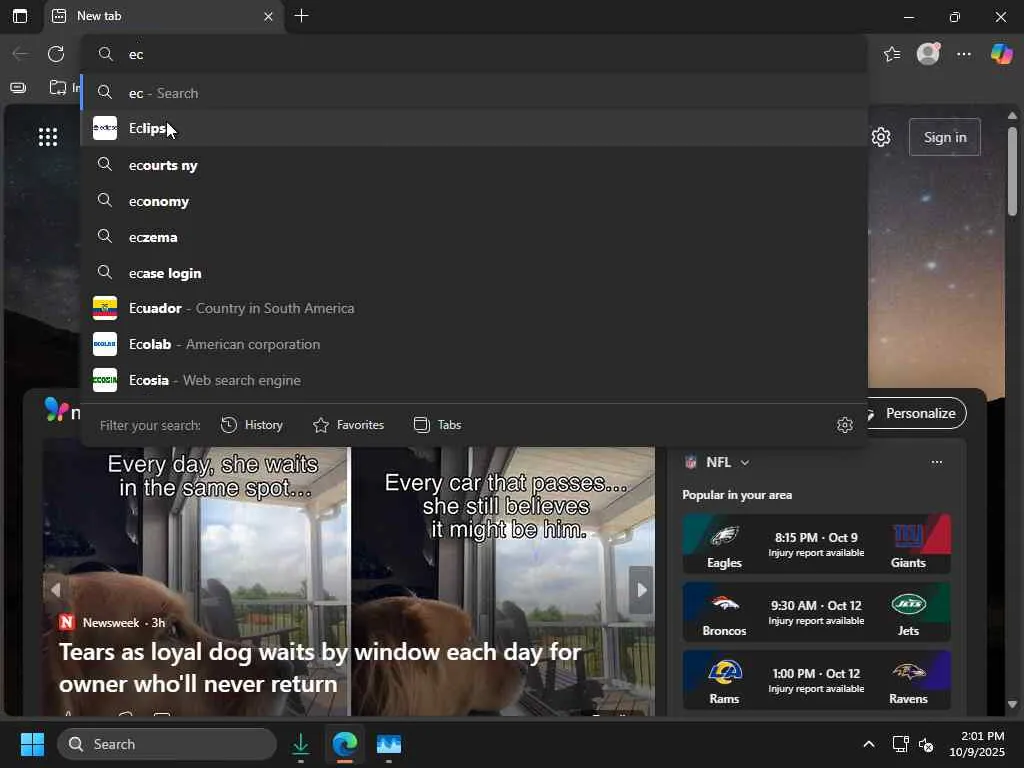Click the network status tray icon
This screenshot has height=768, width=1024.
point(900,744)
